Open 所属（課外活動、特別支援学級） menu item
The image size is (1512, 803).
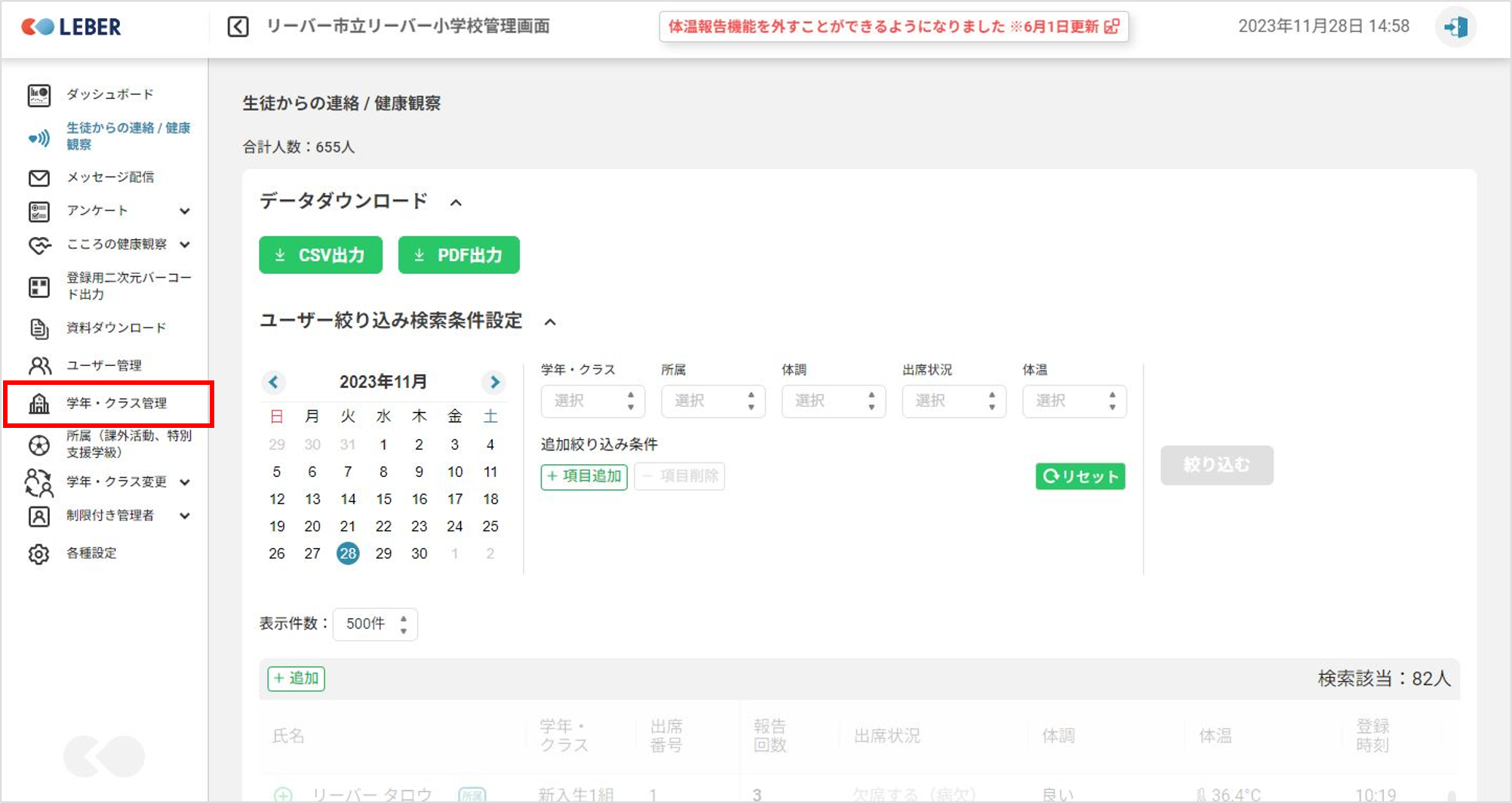point(128,444)
